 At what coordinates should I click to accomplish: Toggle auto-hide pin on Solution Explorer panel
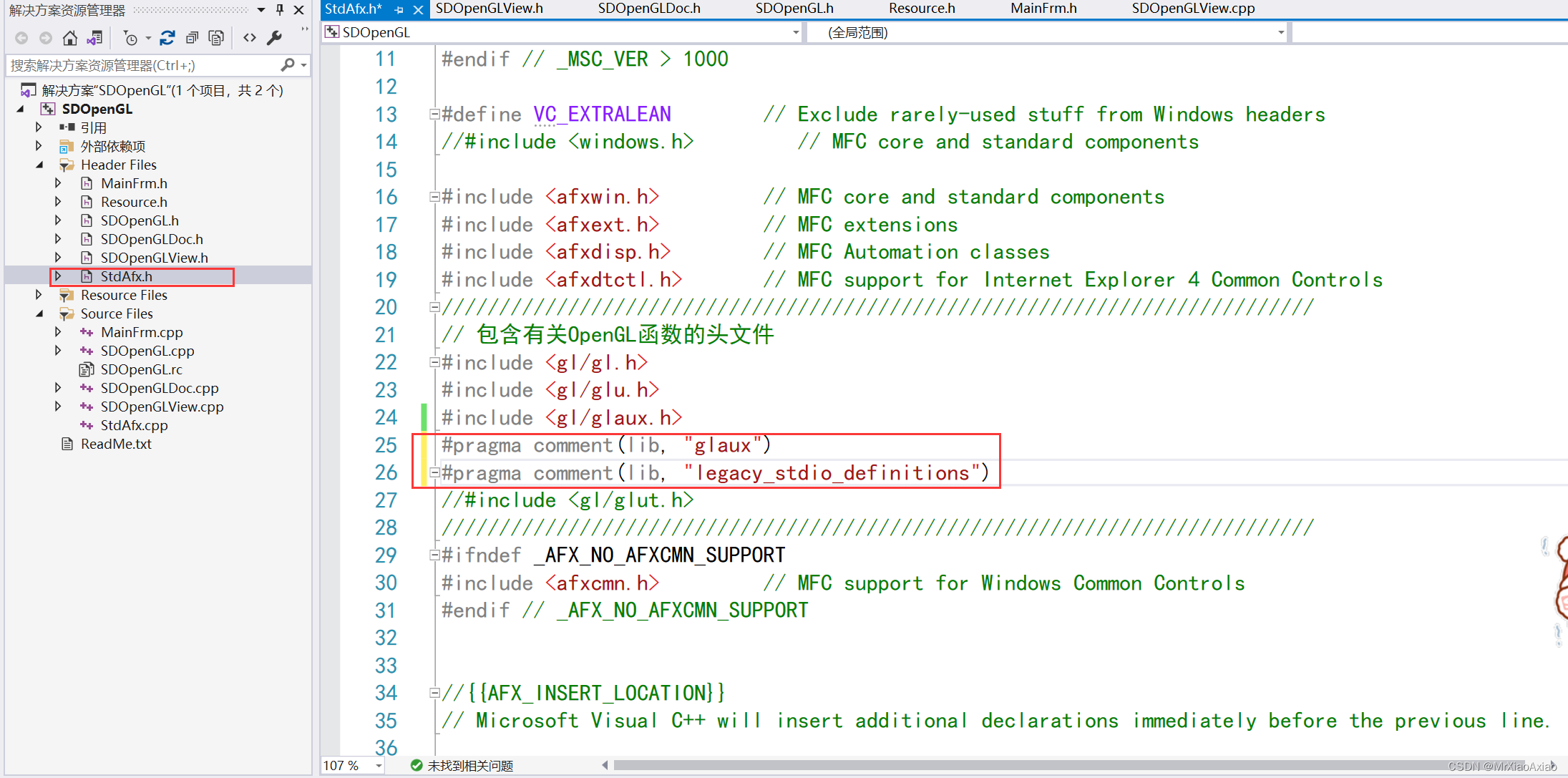[279, 10]
